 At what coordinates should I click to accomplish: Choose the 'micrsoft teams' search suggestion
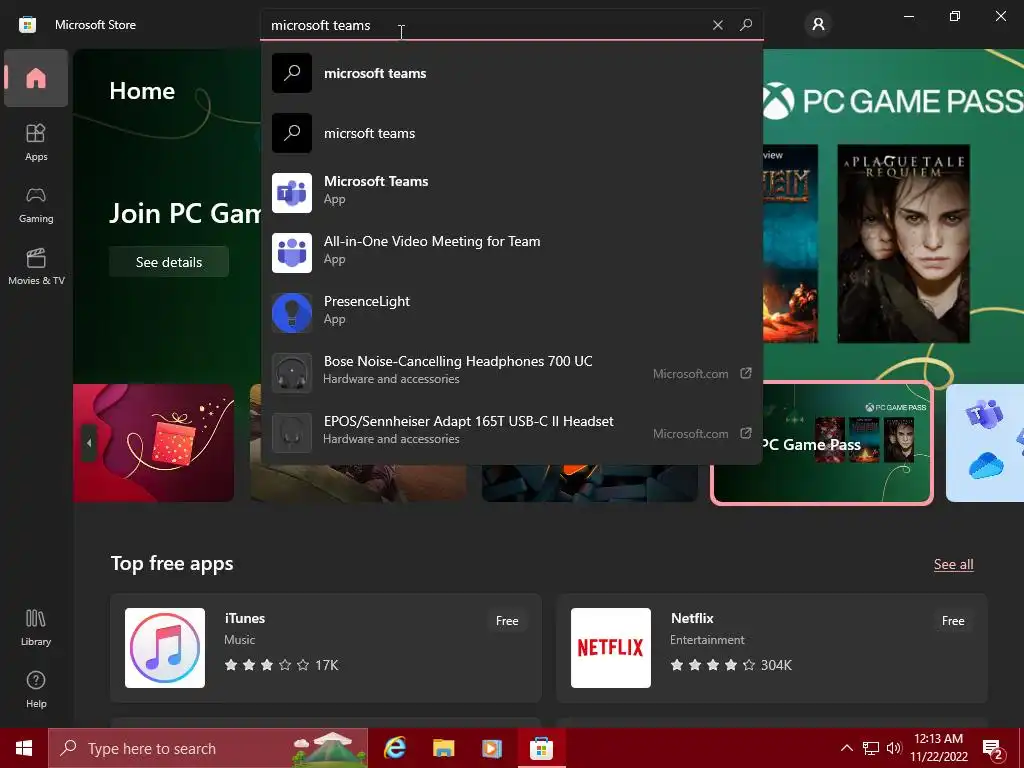coord(511,133)
